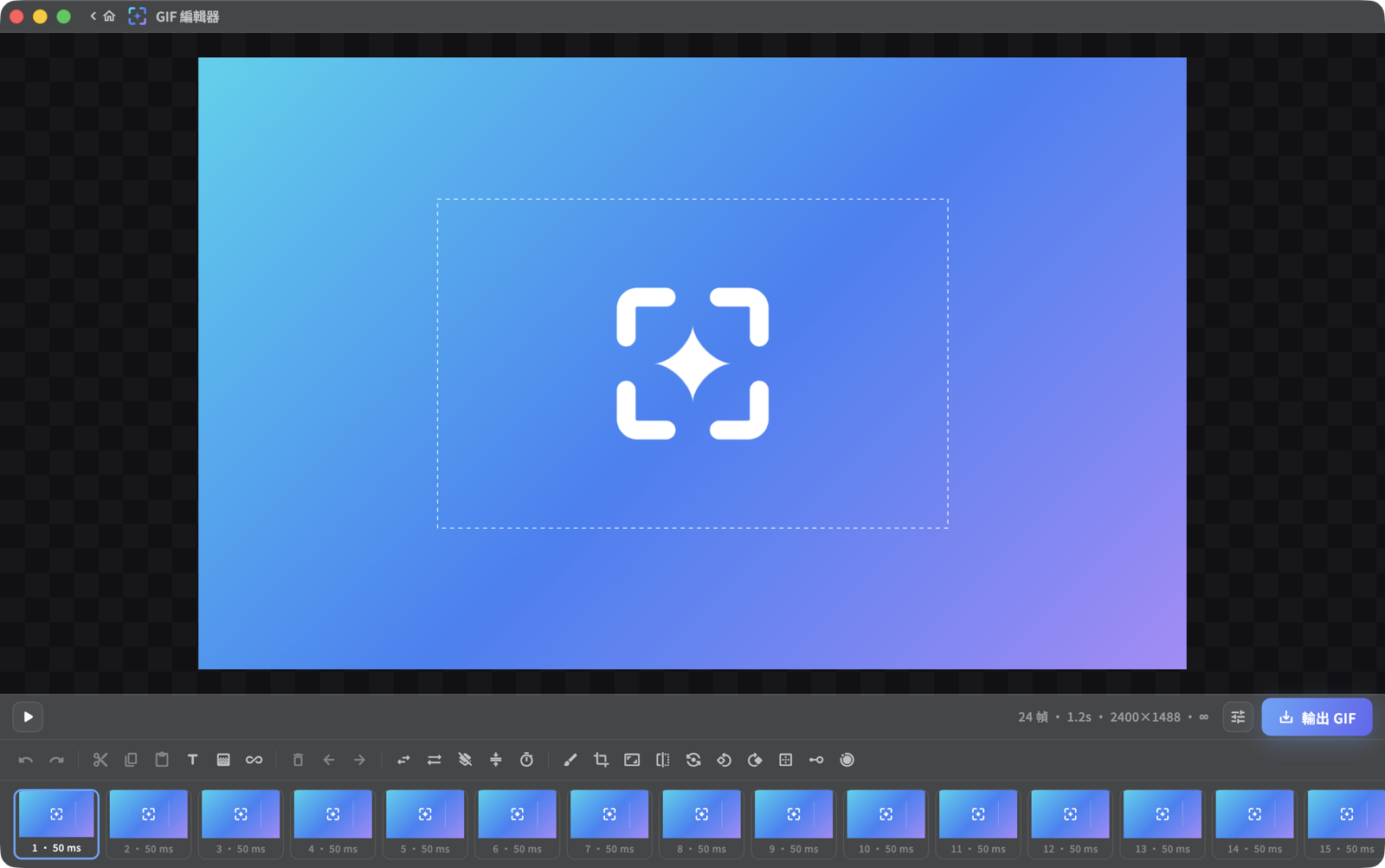Screen dimensions: 1385x868
Task: Click the '2400×1488' dimensions text
Action: tap(1145, 717)
